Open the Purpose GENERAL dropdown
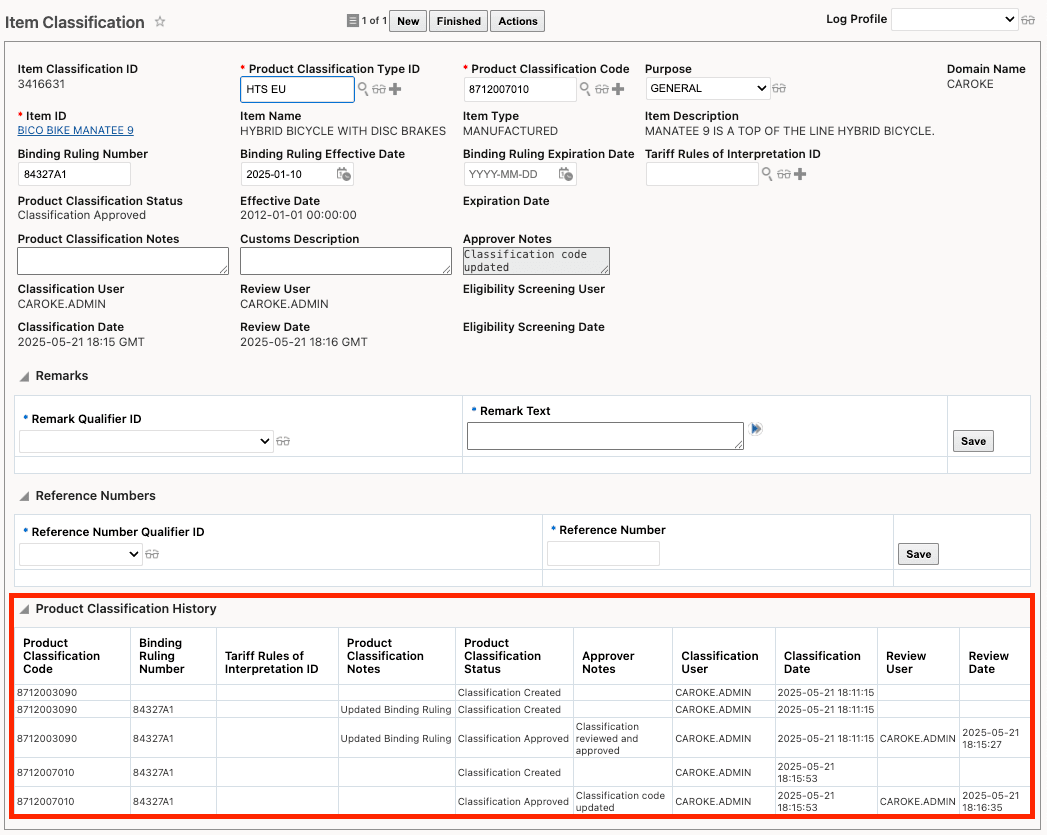 pos(707,88)
